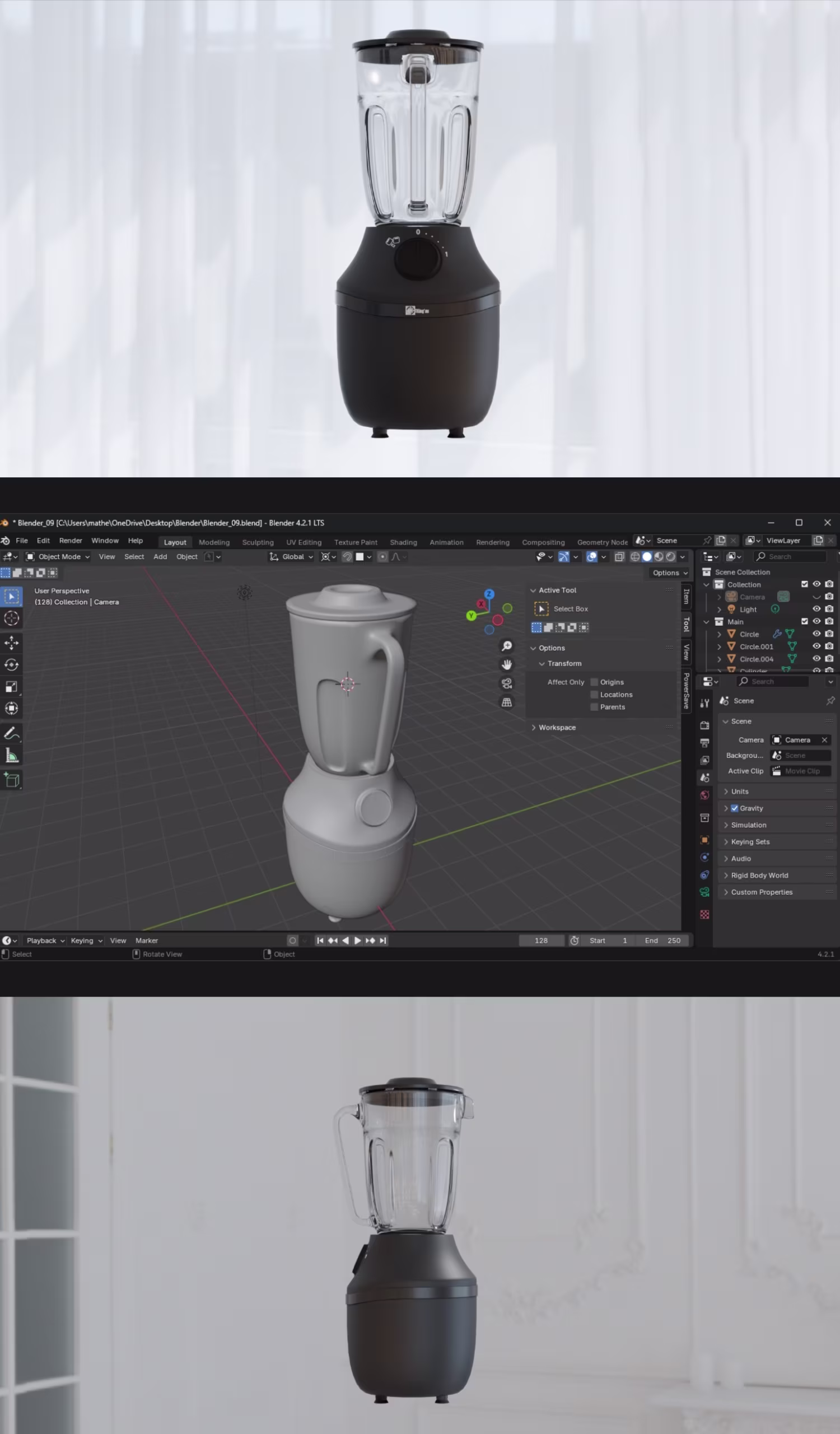Switch to the Modeling workspace tab

click(x=214, y=542)
